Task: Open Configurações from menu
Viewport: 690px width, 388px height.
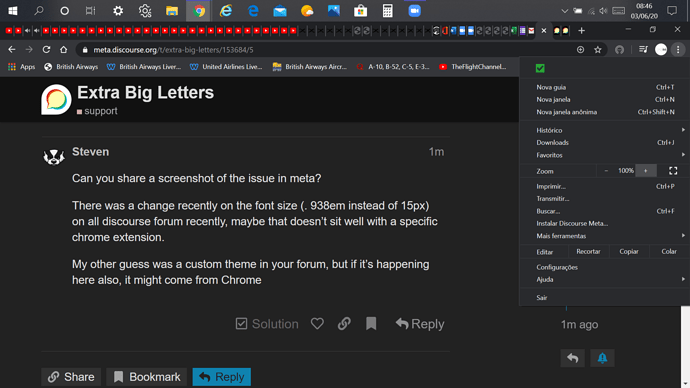Action: (x=605, y=267)
